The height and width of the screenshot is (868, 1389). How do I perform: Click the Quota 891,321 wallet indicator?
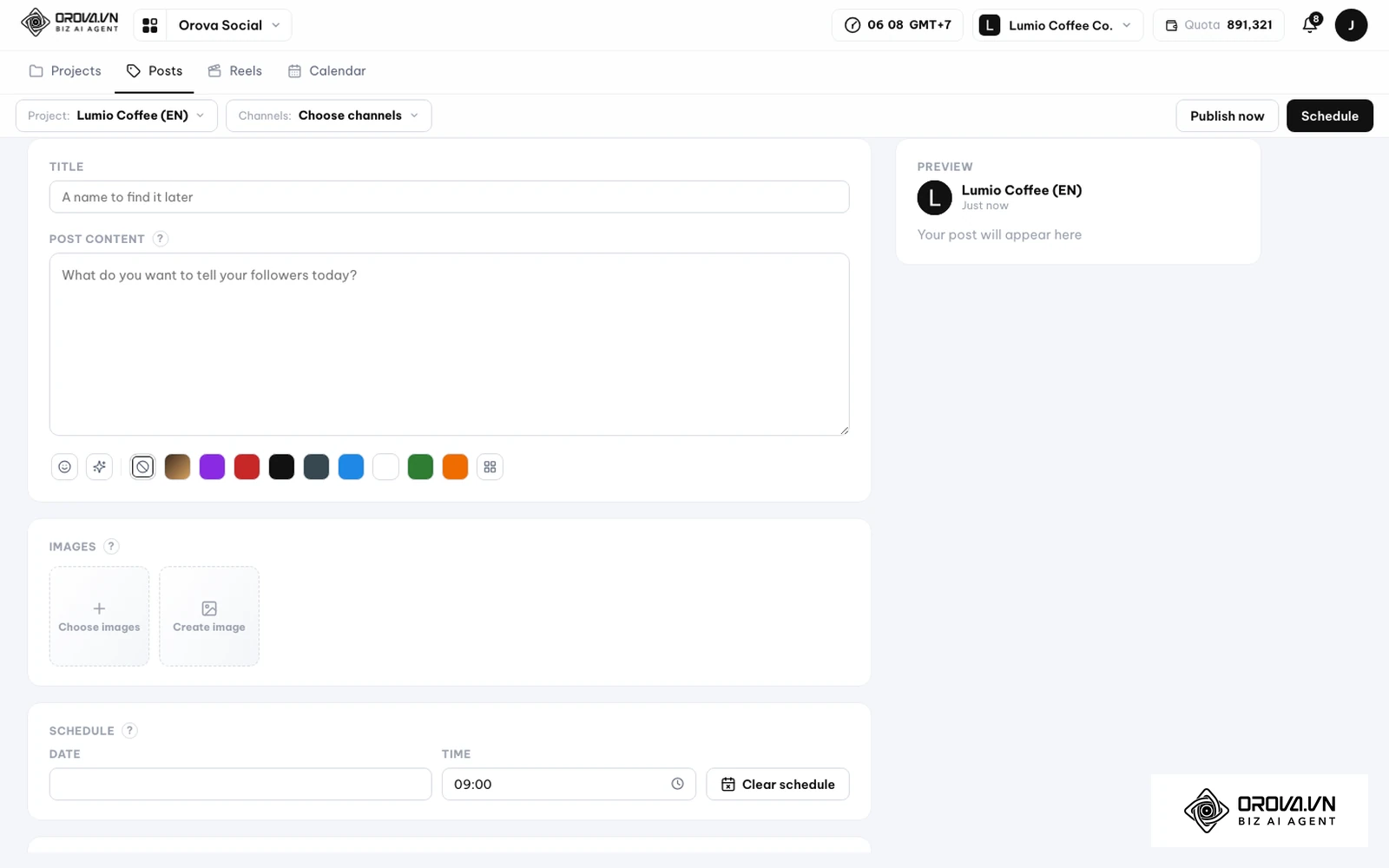click(1219, 25)
